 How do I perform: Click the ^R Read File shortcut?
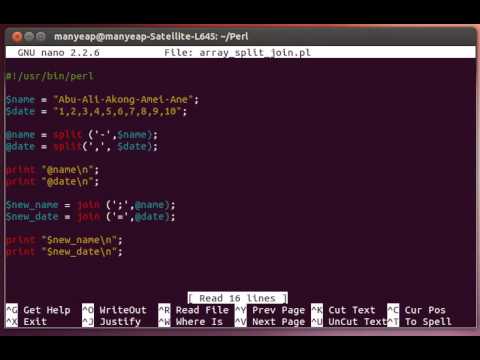tap(194, 310)
